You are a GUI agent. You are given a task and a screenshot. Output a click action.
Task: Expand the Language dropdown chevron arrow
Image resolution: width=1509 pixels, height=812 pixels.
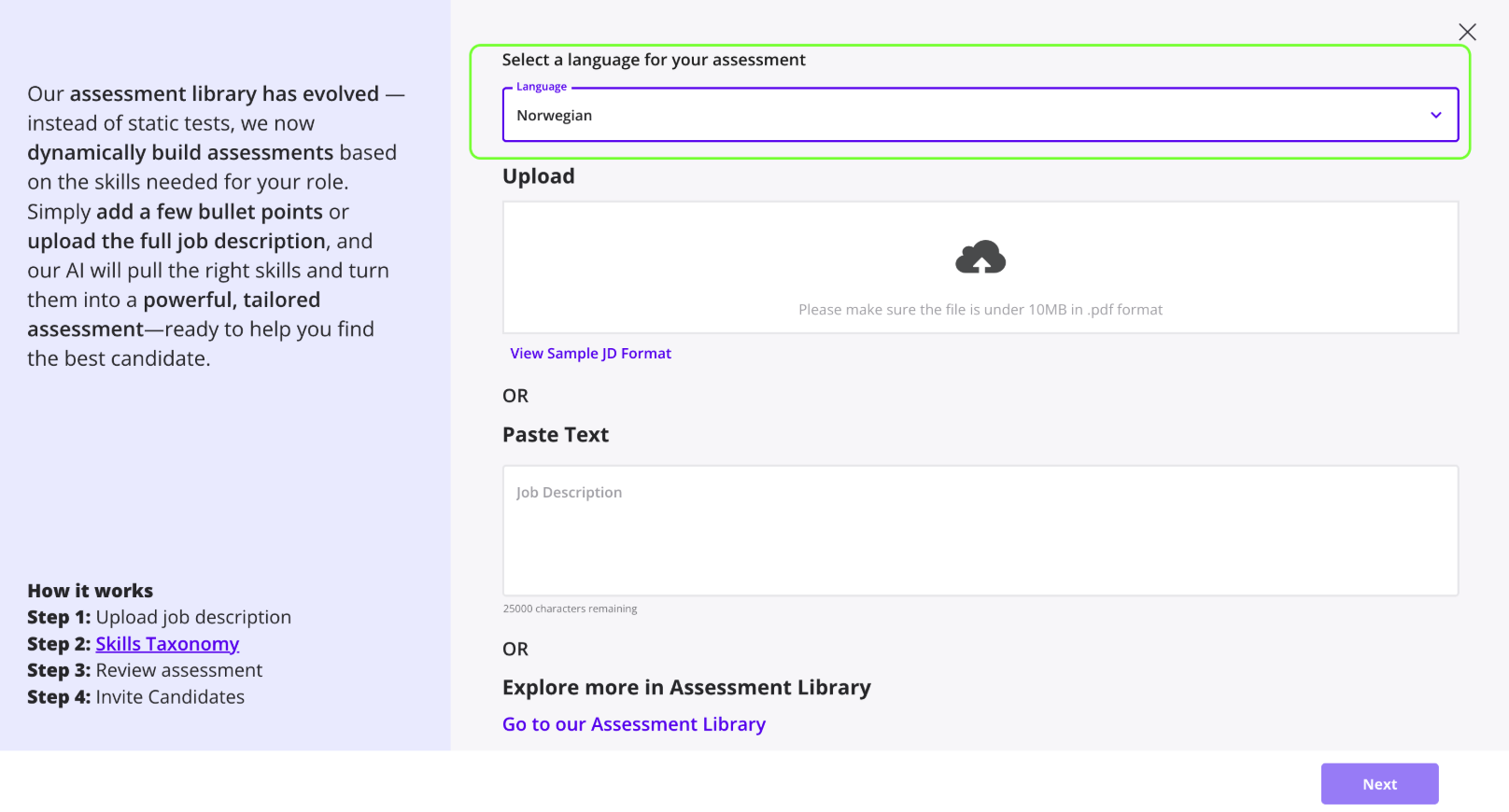click(1435, 115)
